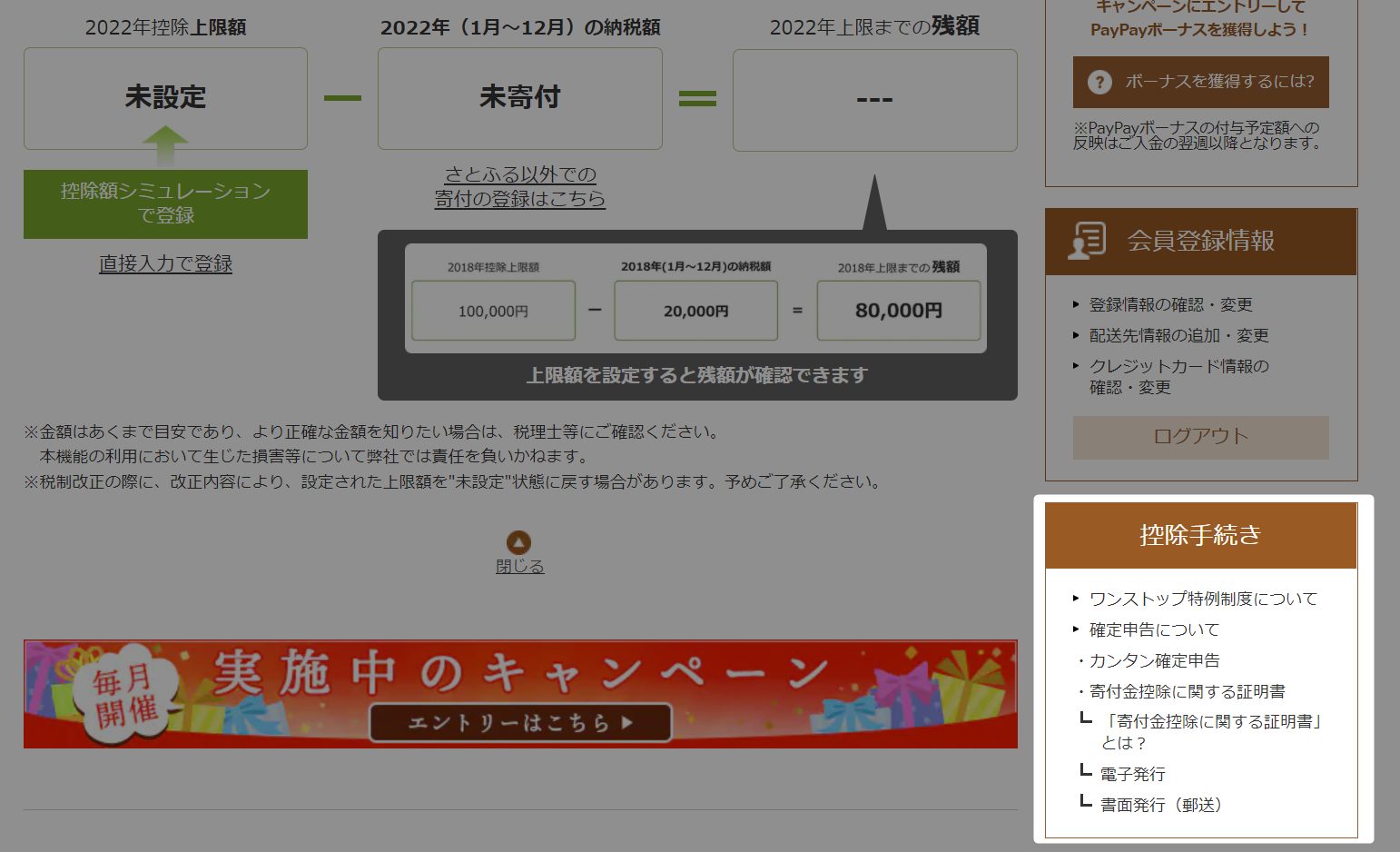The width and height of the screenshot is (1400, 852).
Task: Collapse the panel via 閉じる text link
Action: click(519, 567)
